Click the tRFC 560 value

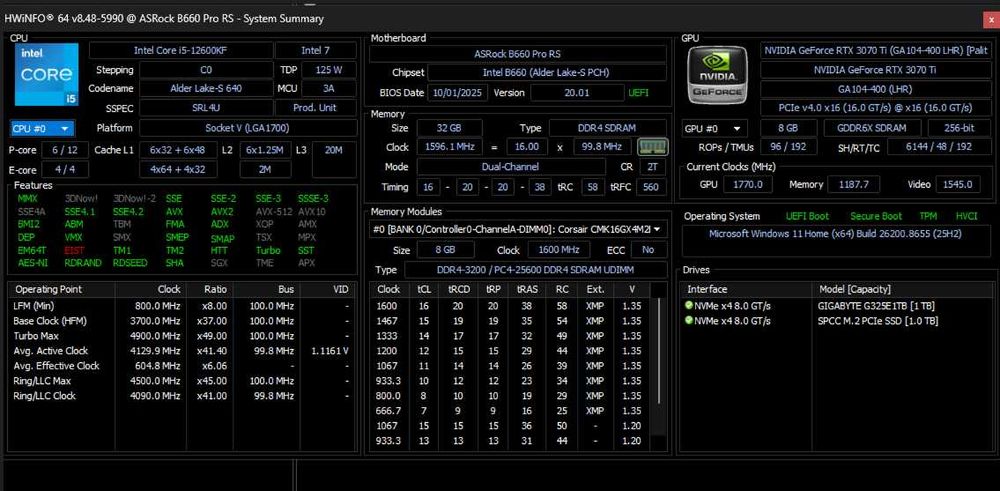(x=651, y=187)
